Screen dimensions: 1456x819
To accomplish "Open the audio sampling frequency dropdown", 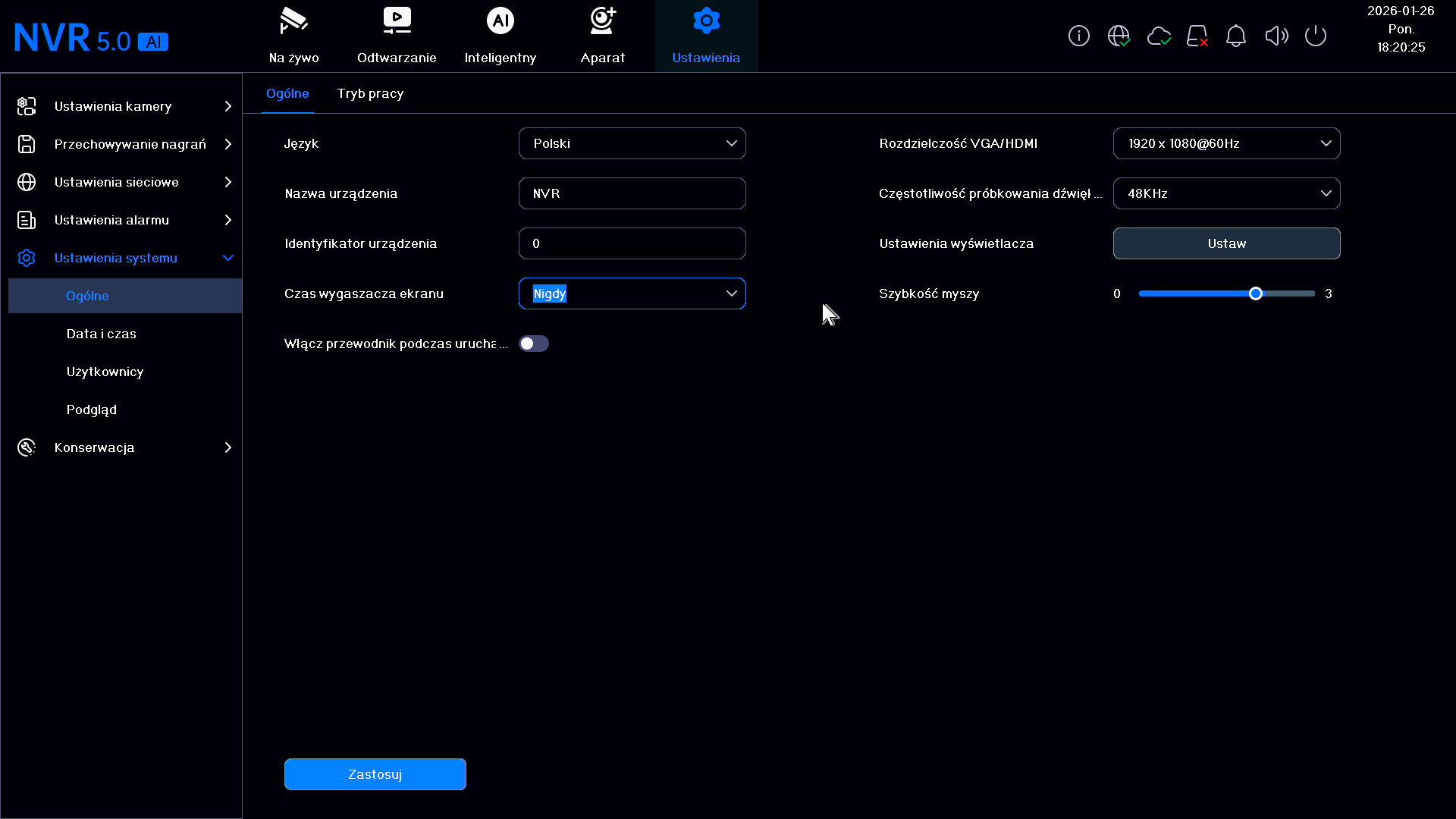I will [1226, 193].
